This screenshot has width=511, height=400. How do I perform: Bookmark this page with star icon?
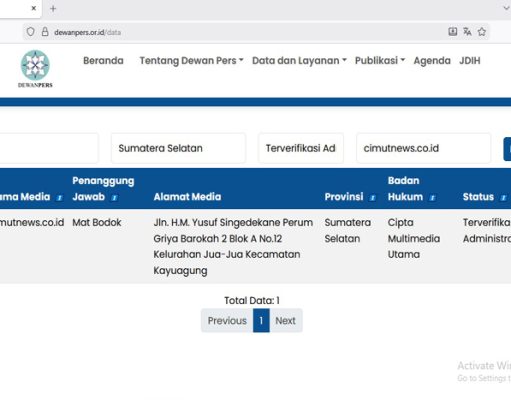tap(482, 32)
